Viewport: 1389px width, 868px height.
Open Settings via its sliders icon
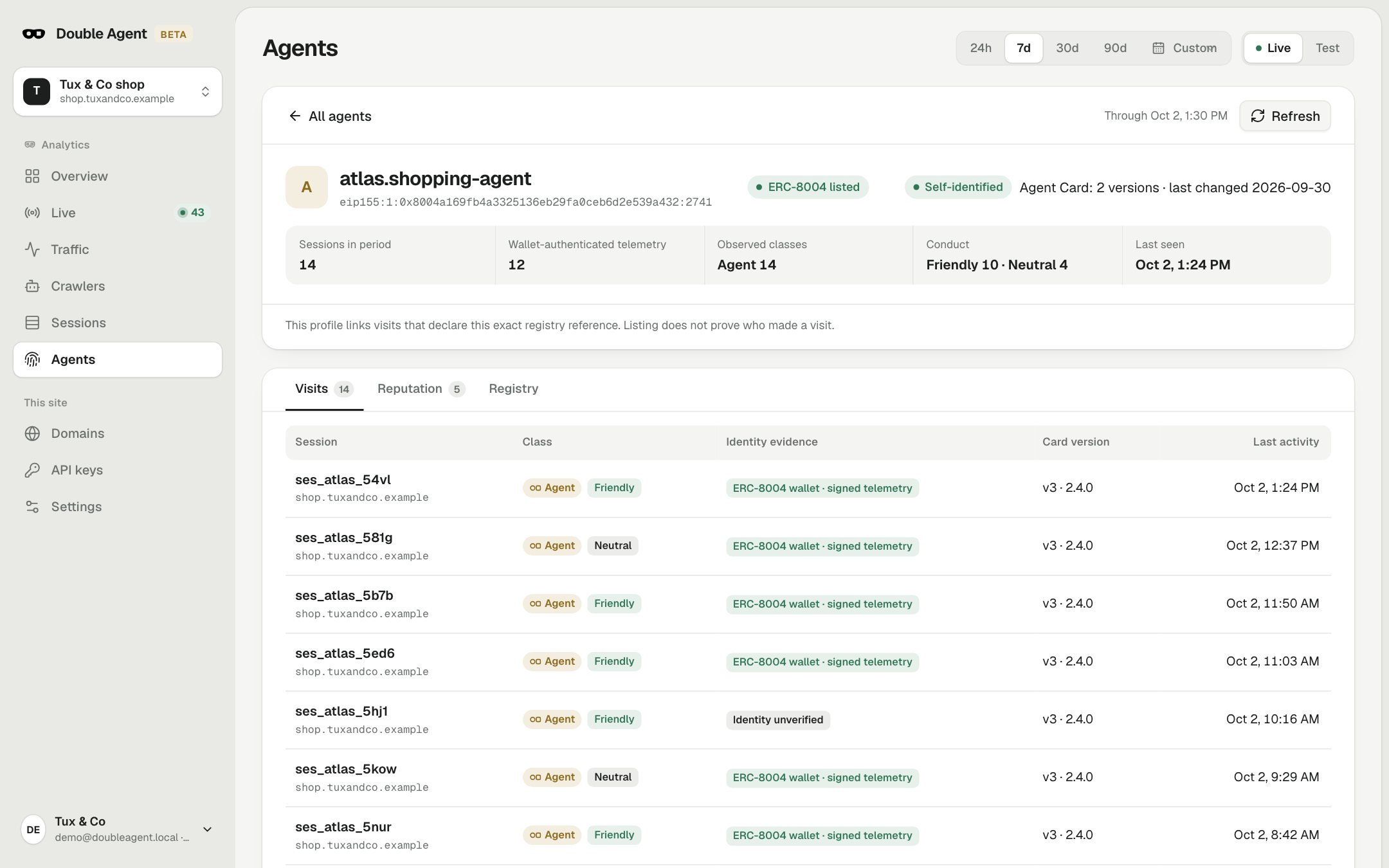(32, 507)
